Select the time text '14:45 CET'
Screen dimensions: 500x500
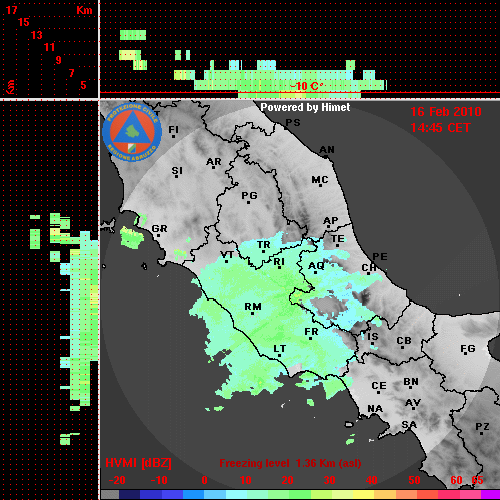click(x=440, y=128)
